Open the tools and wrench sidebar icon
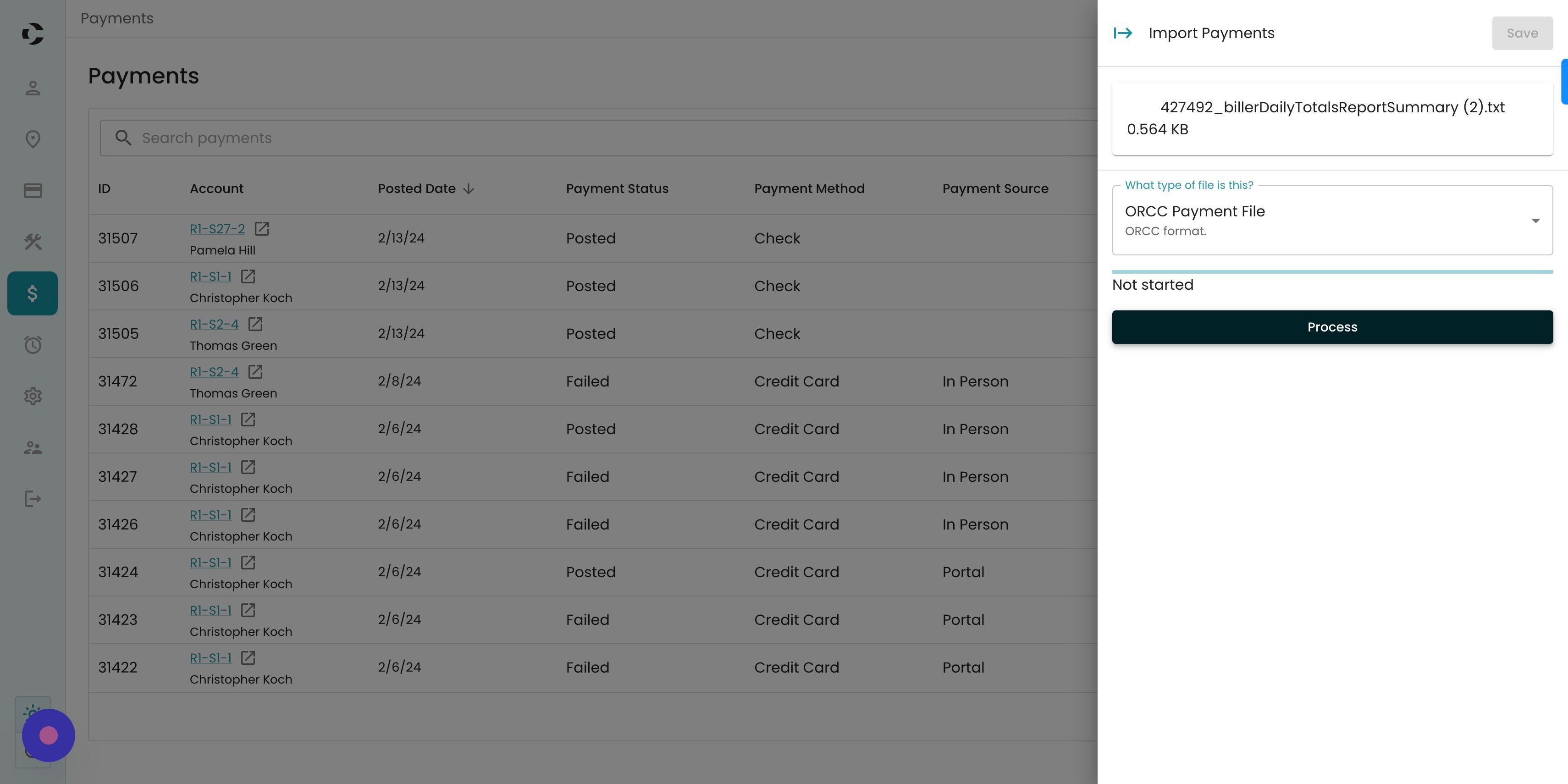 tap(33, 242)
